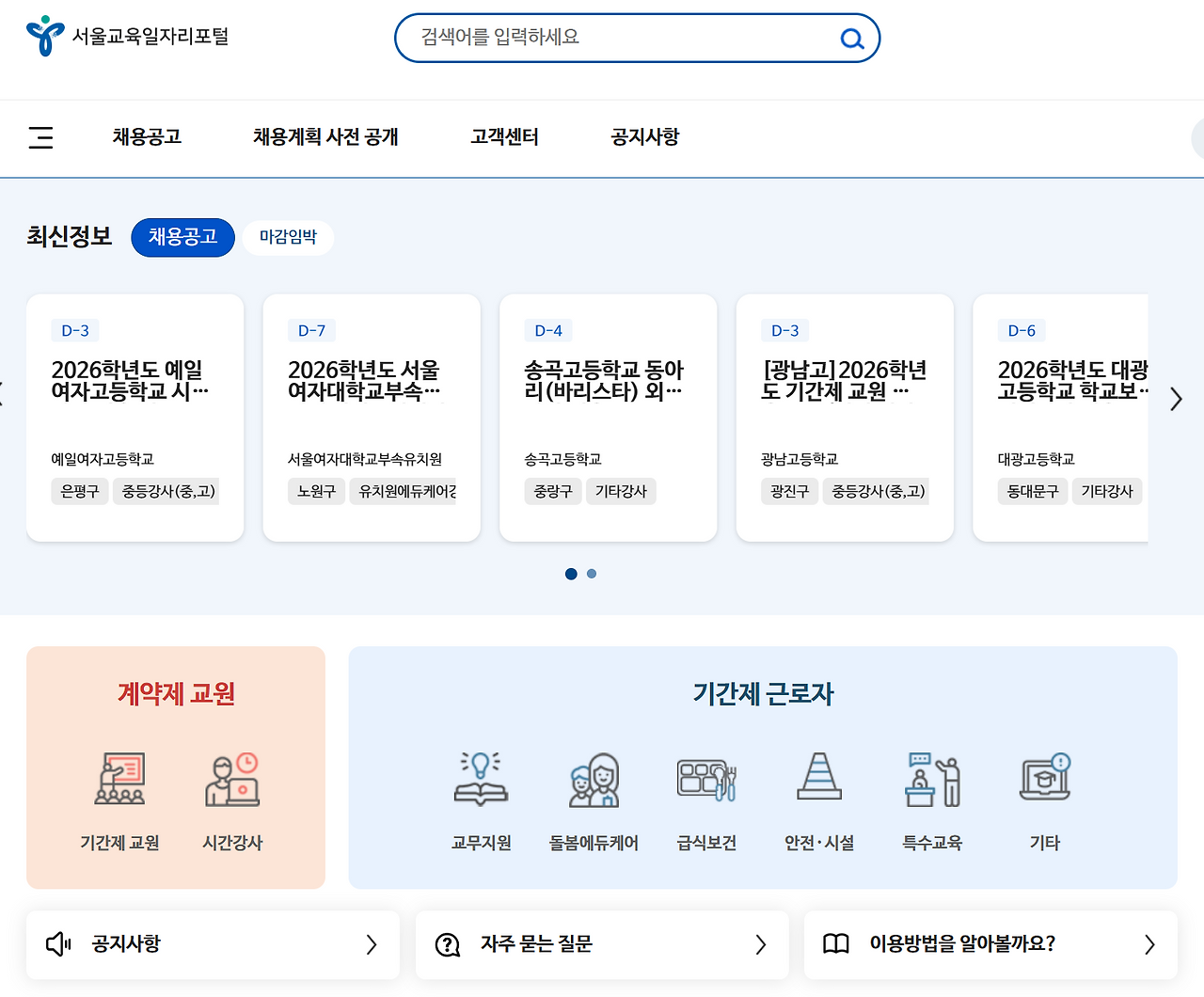The image size is (1204, 997).
Task: Click 광남고등학교 school name
Action: click(800, 459)
